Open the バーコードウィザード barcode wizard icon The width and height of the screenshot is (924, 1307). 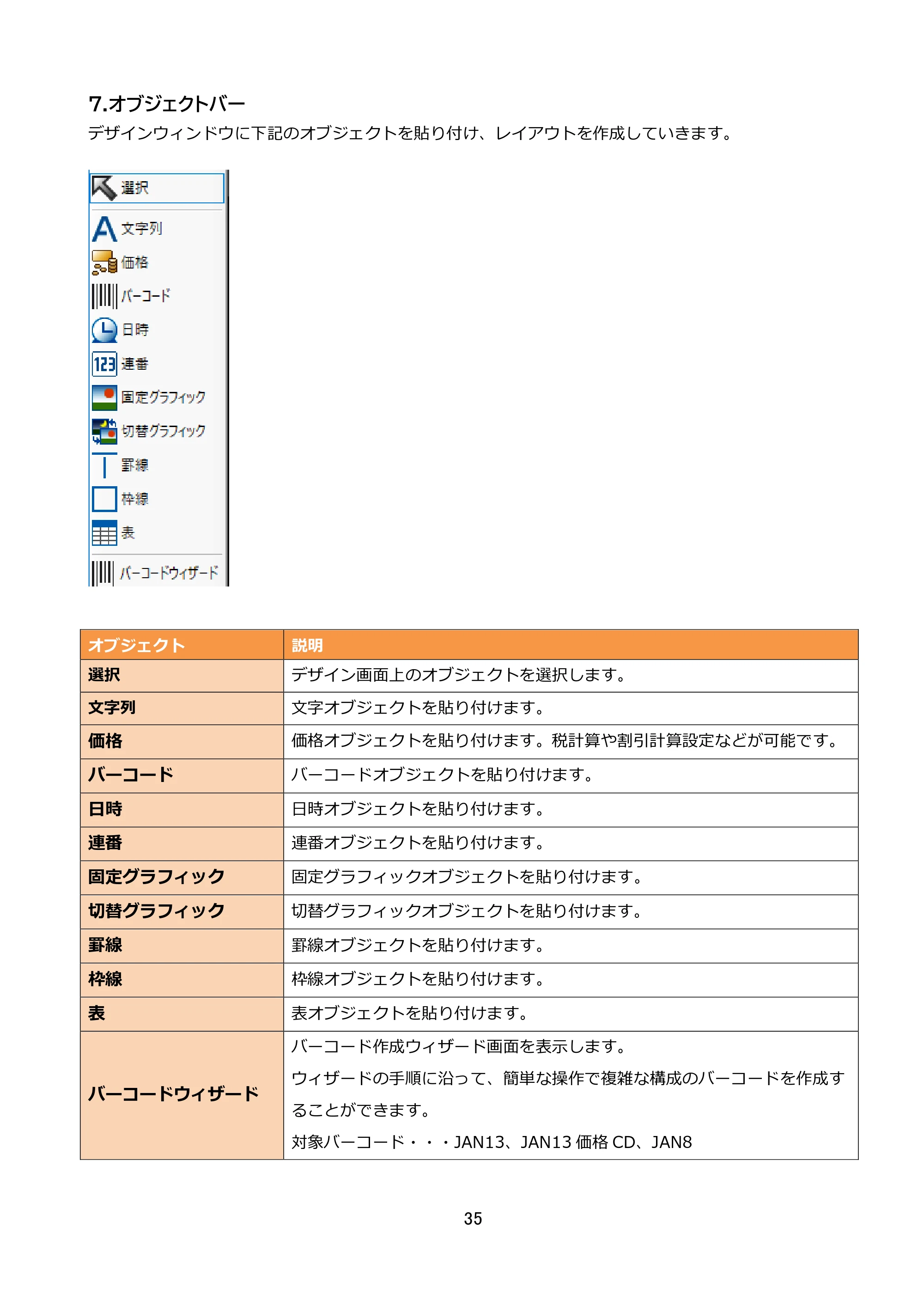tap(103, 573)
